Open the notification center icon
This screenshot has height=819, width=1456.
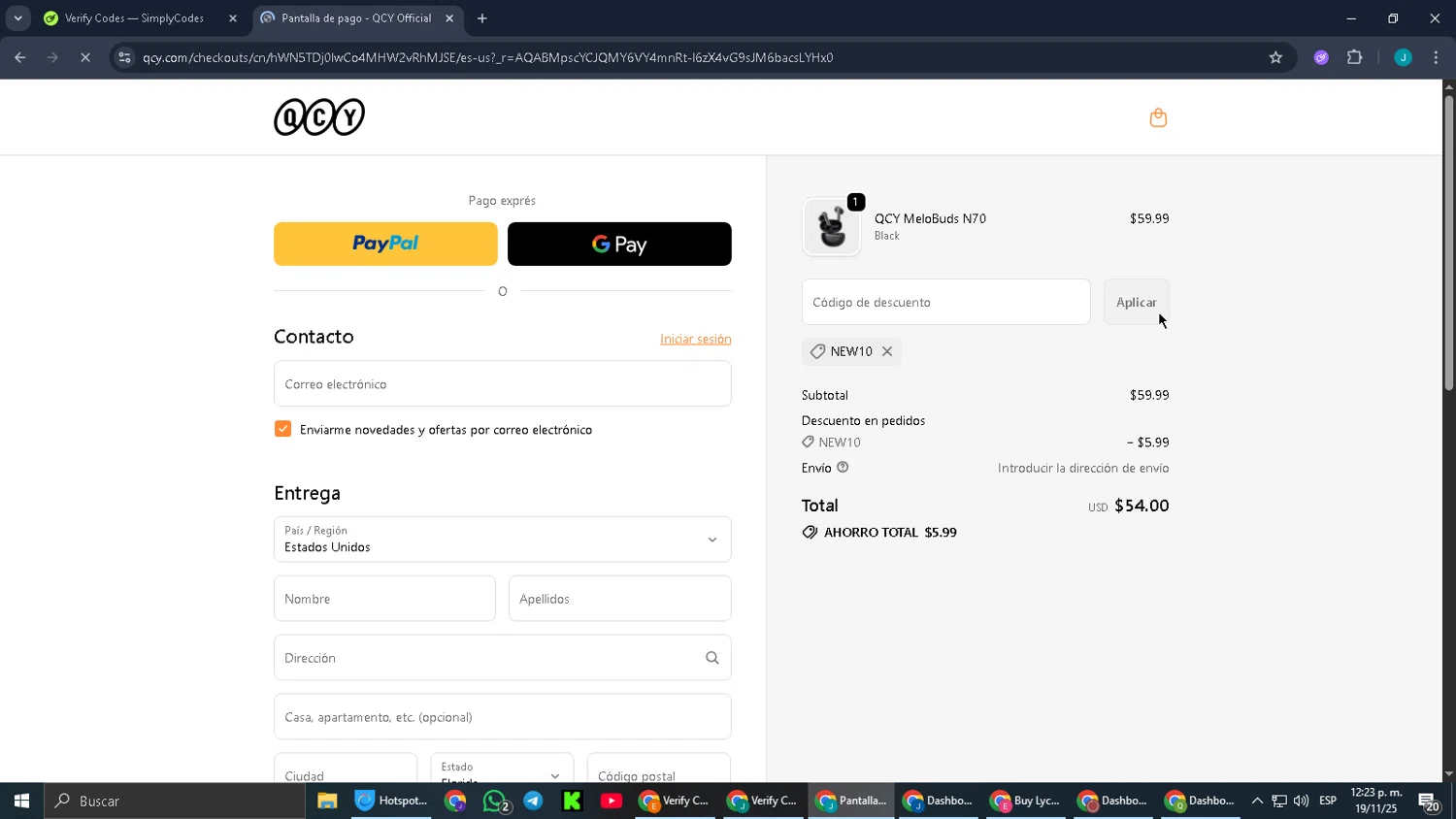pyautogui.click(x=1429, y=802)
